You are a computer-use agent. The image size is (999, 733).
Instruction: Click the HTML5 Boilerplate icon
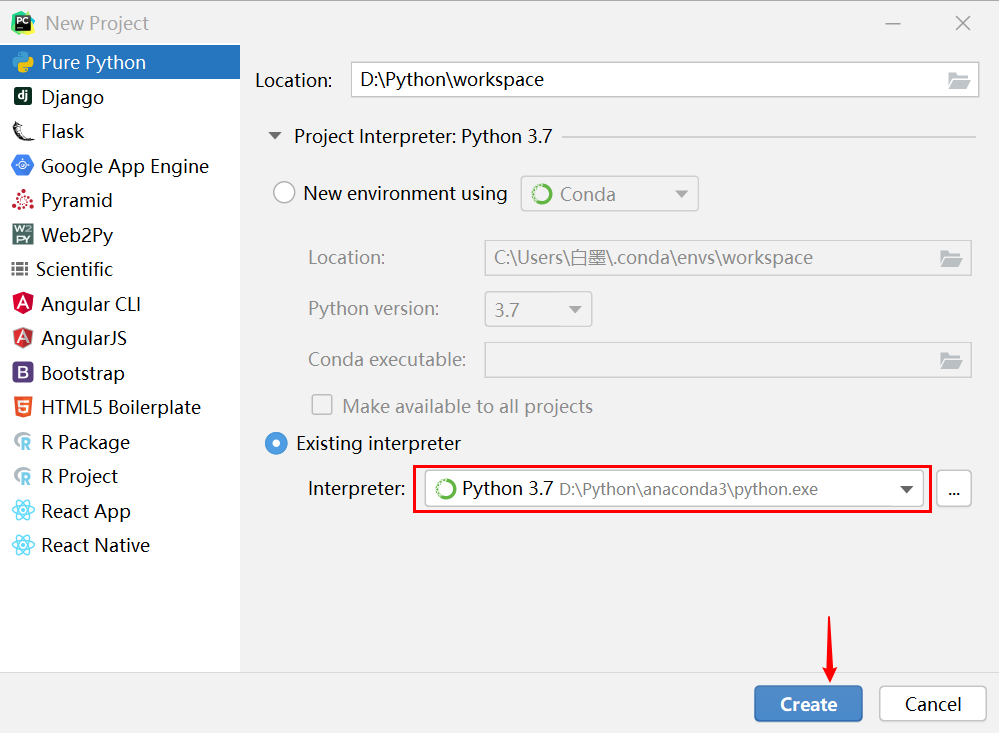tap(22, 407)
